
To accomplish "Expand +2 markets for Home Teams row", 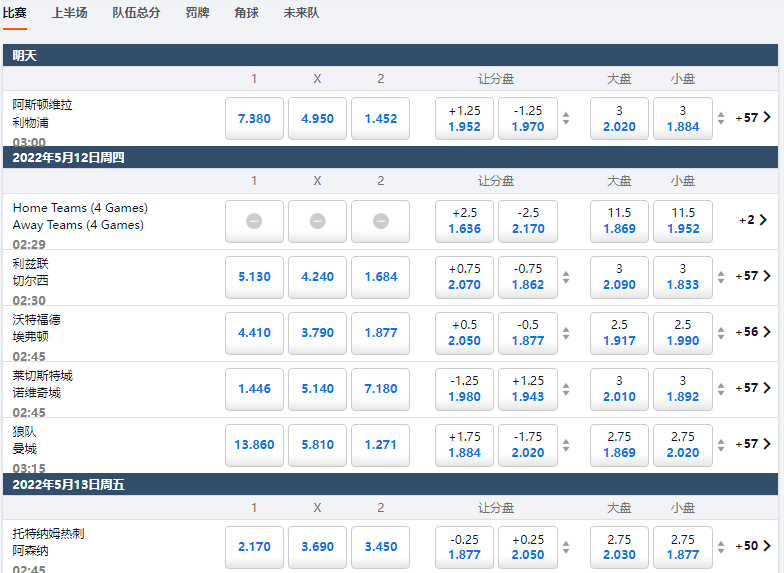I will click(753, 220).
